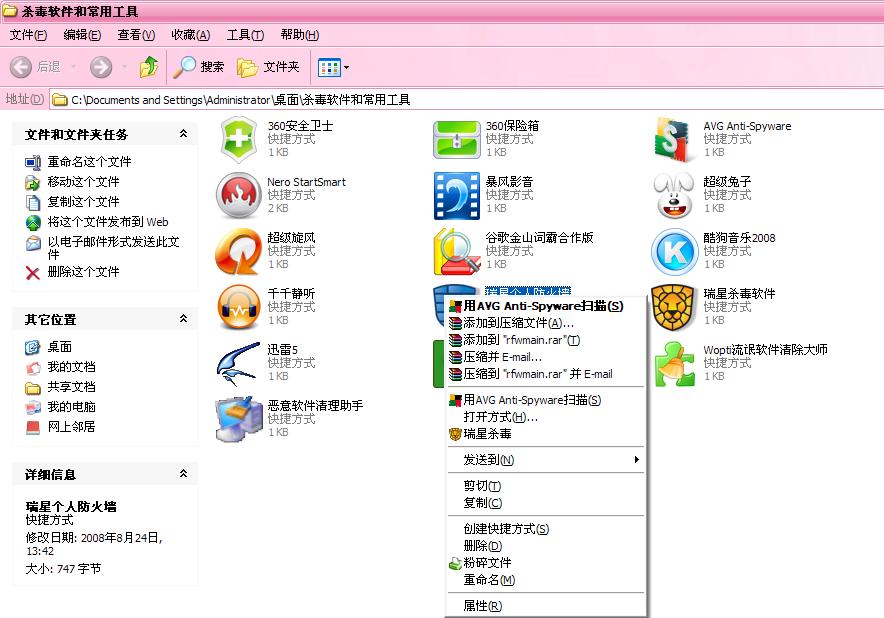Collapse the 其它位置 panel
This screenshot has width=884, height=618.
[183, 319]
